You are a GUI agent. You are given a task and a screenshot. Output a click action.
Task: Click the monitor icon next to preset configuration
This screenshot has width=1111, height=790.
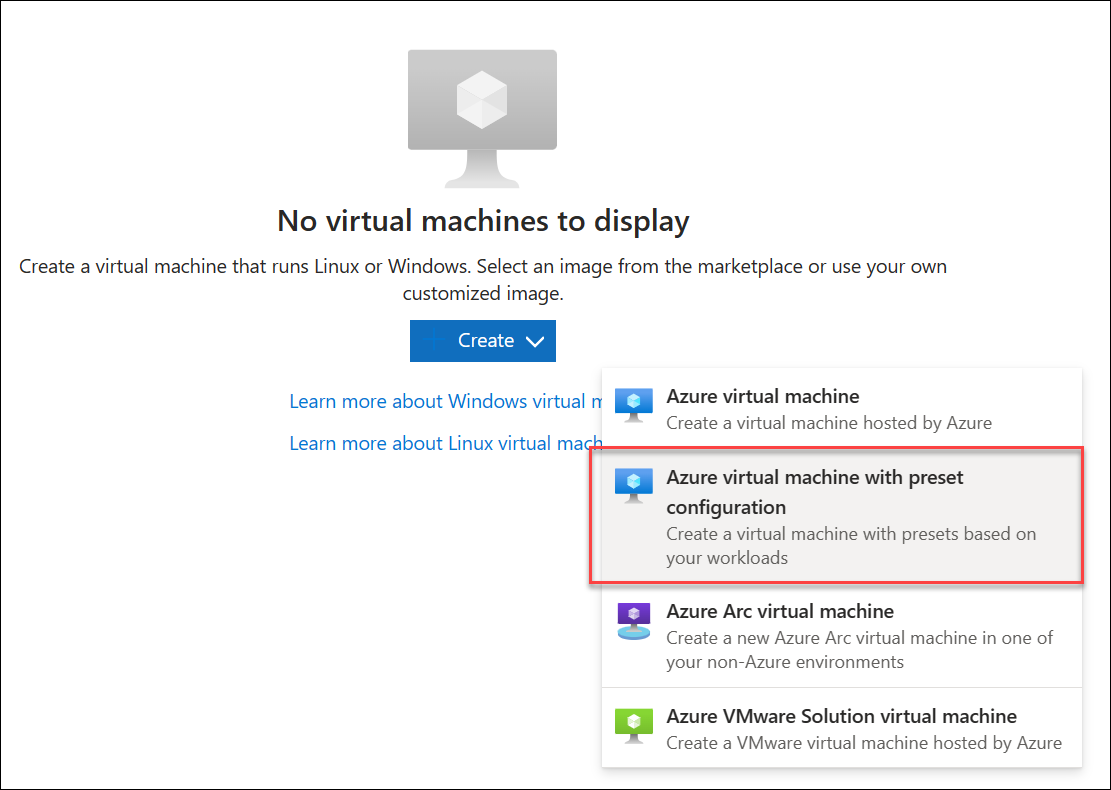click(633, 486)
